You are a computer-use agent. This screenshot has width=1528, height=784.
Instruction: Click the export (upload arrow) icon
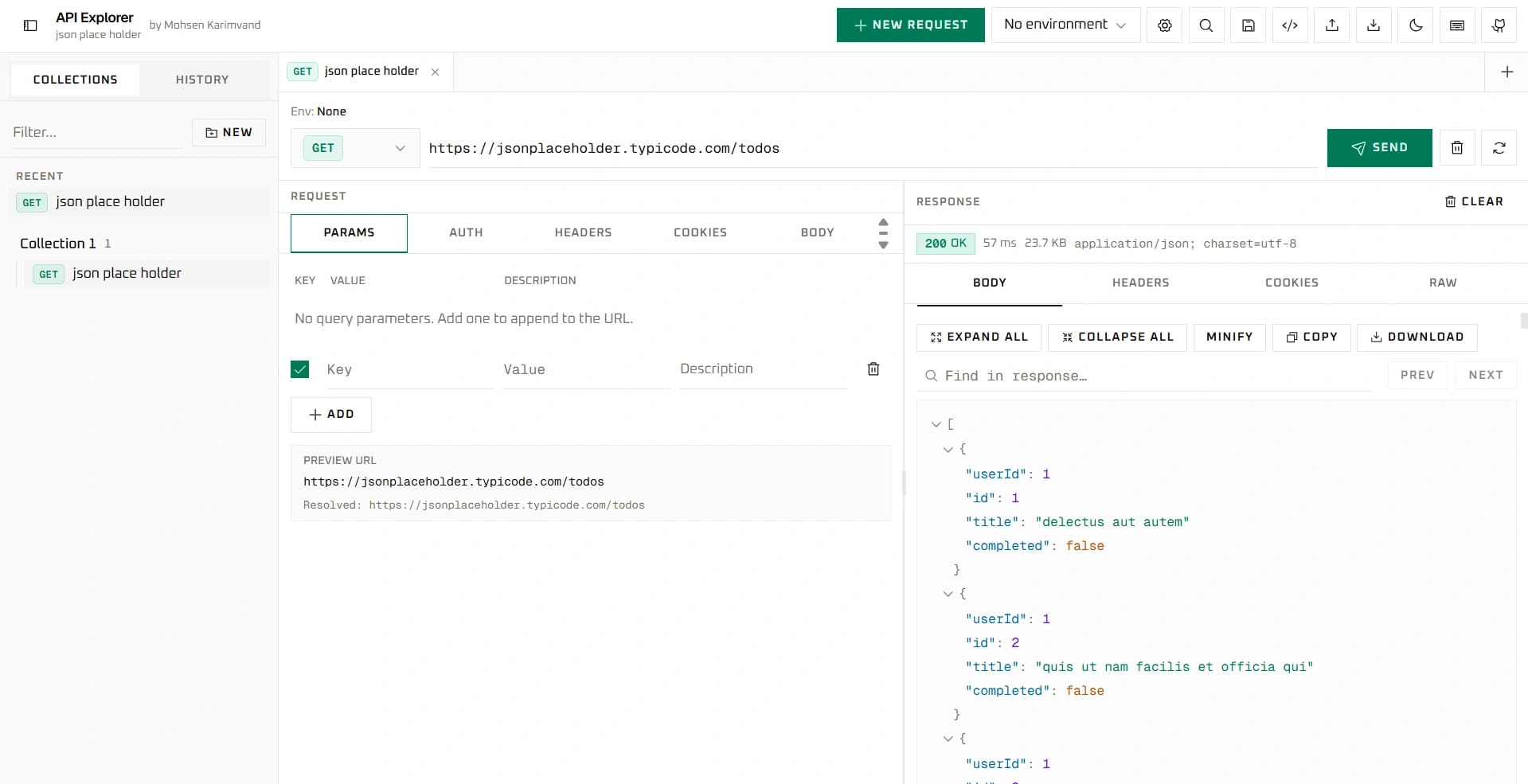1332,25
